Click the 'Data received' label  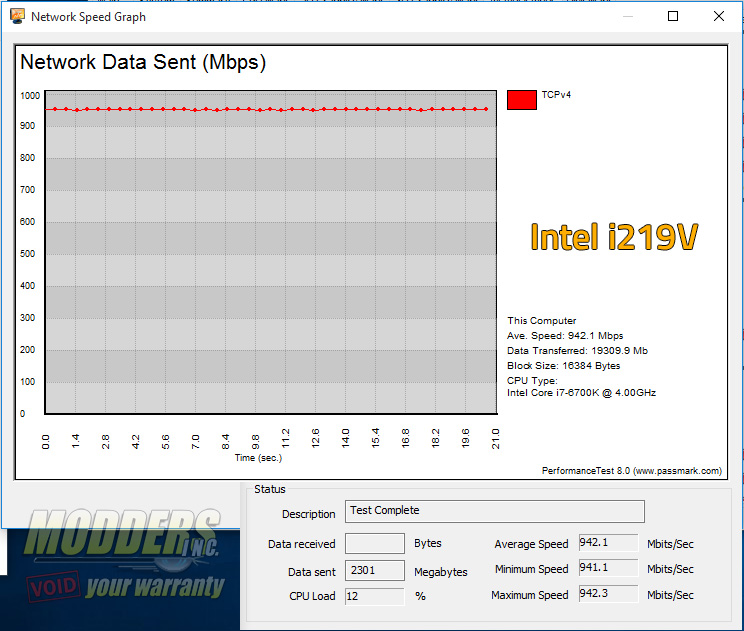coord(302,544)
